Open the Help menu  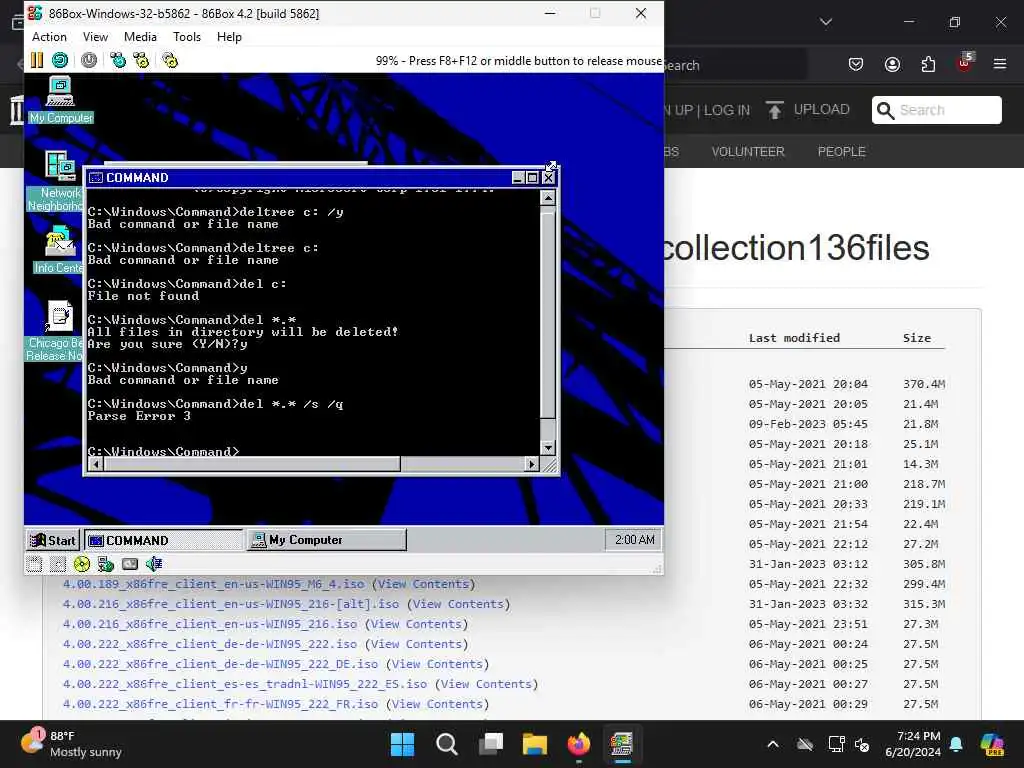229,37
